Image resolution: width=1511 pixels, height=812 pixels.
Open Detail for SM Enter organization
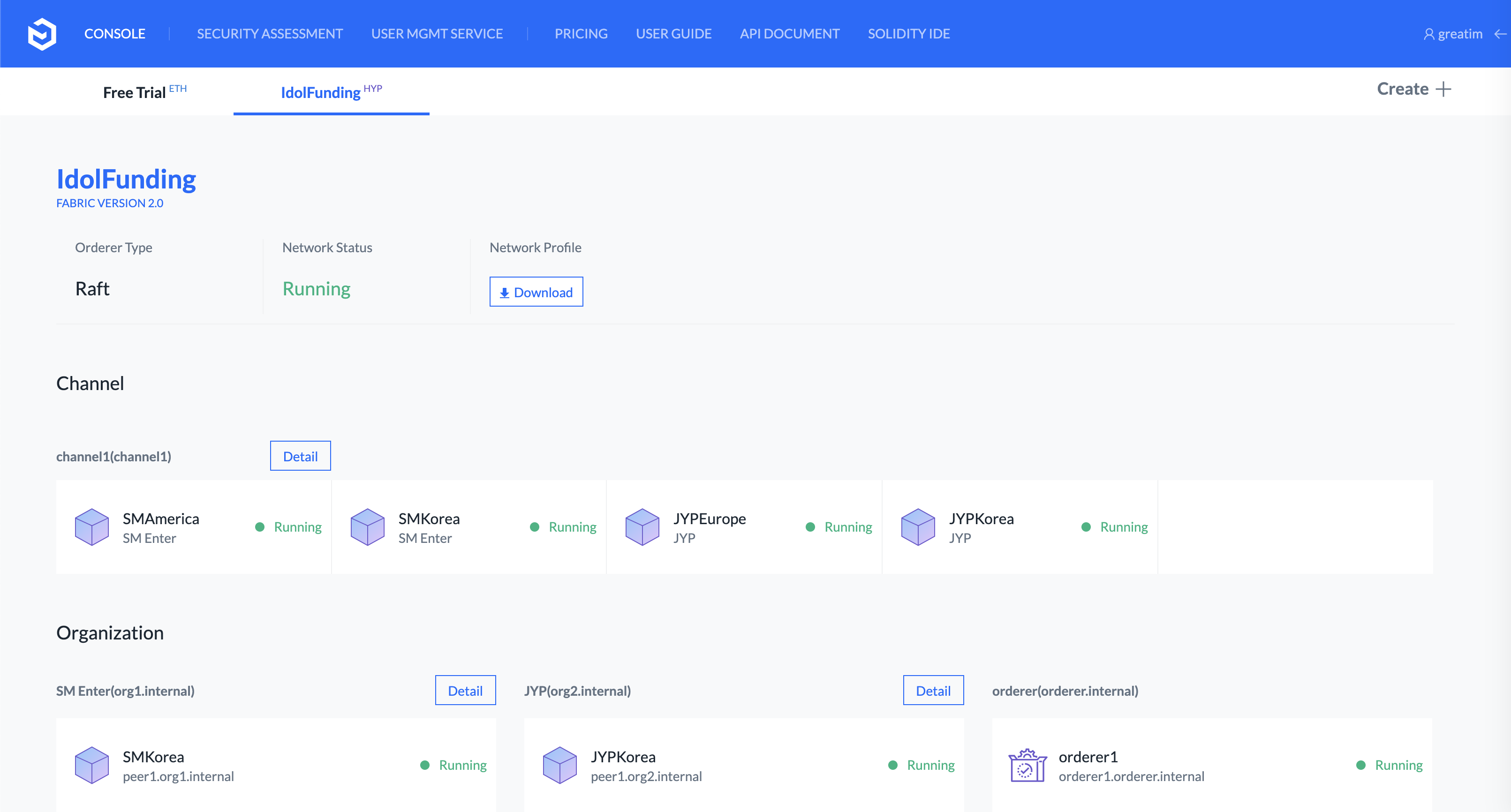click(465, 691)
